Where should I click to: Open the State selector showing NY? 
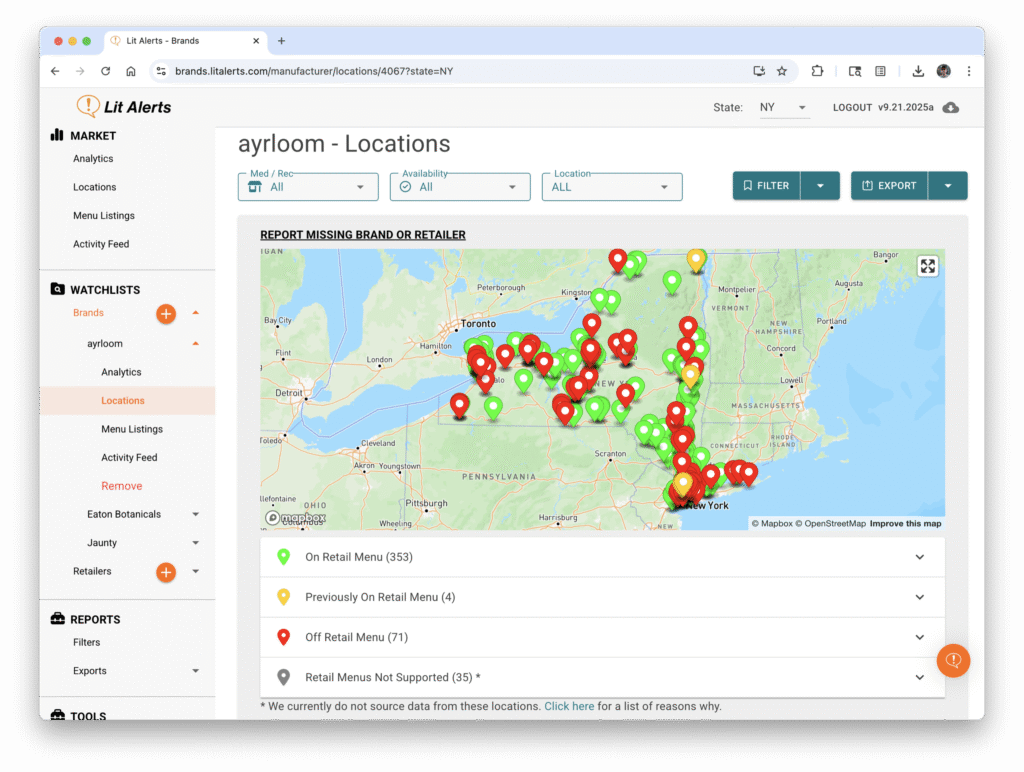[783, 108]
